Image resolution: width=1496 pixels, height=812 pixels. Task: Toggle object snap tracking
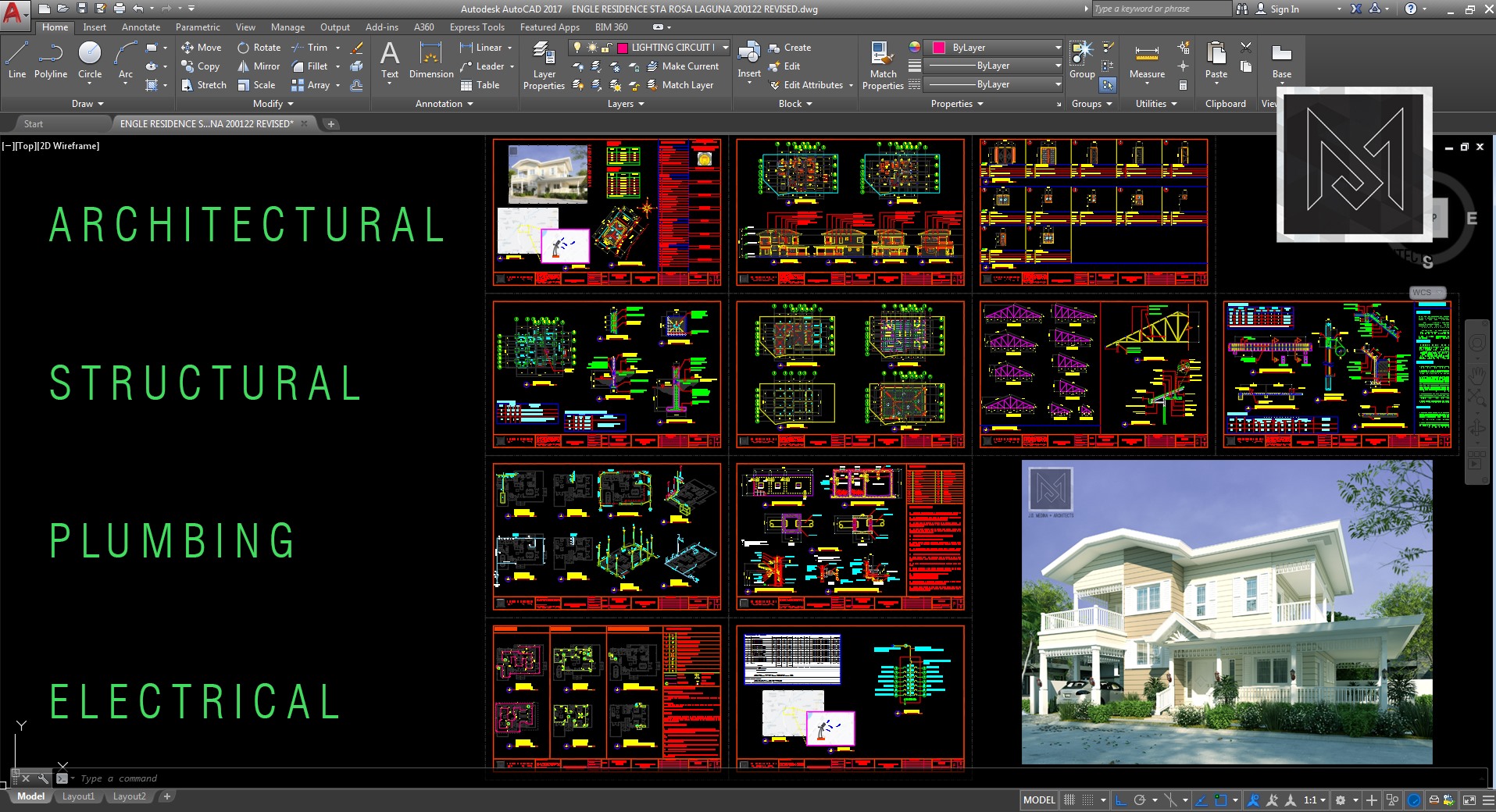1201,800
